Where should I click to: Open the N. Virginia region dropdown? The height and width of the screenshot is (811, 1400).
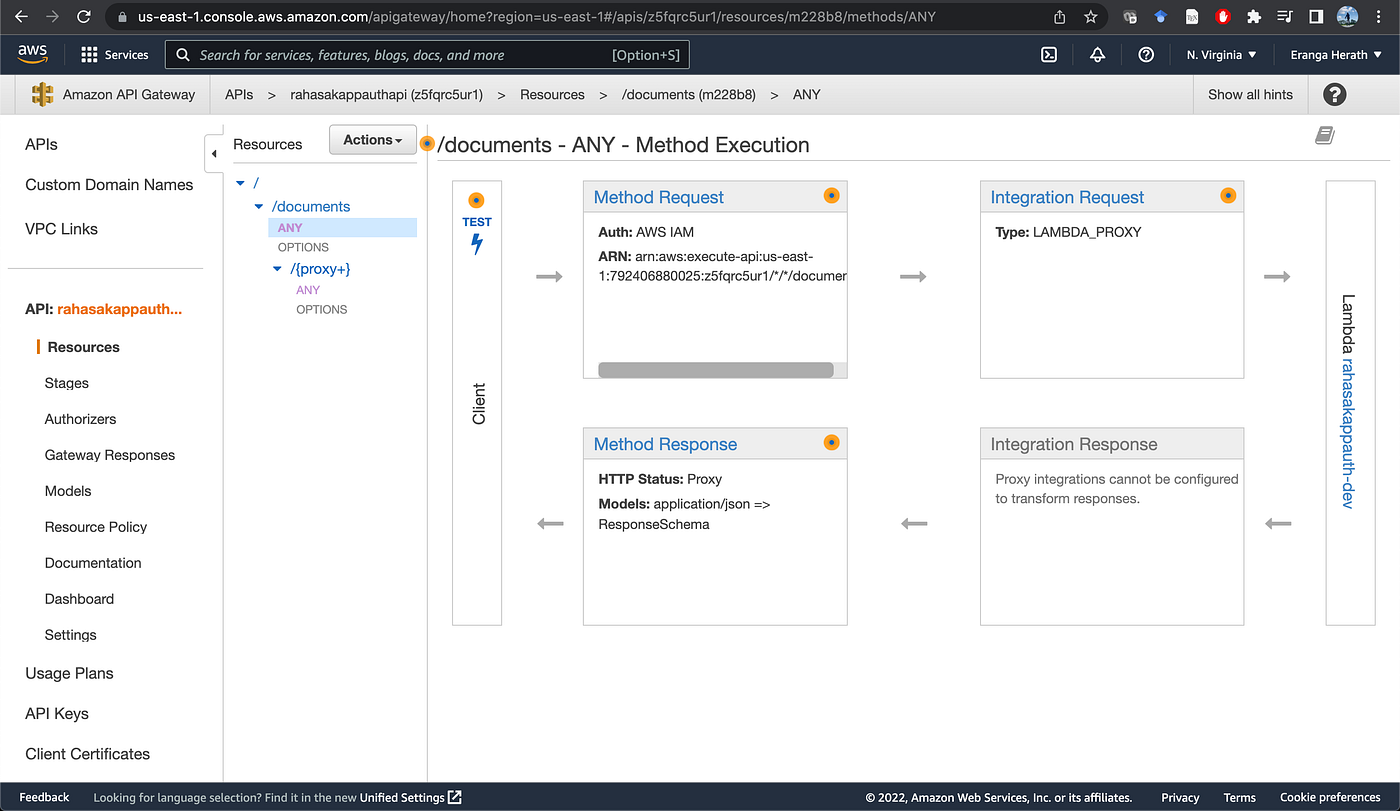tap(1221, 55)
